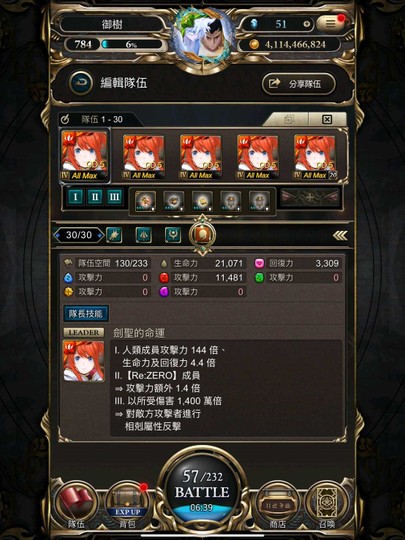Click the team reset icon beside 隊伍 1 - 30
The width and height of the screenshot is (405, 540).
(x=65, y=120)
